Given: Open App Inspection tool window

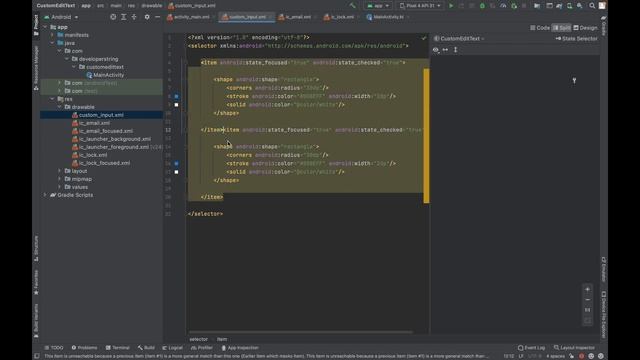Looking at the screenshot, I should [x=240, y=348].
